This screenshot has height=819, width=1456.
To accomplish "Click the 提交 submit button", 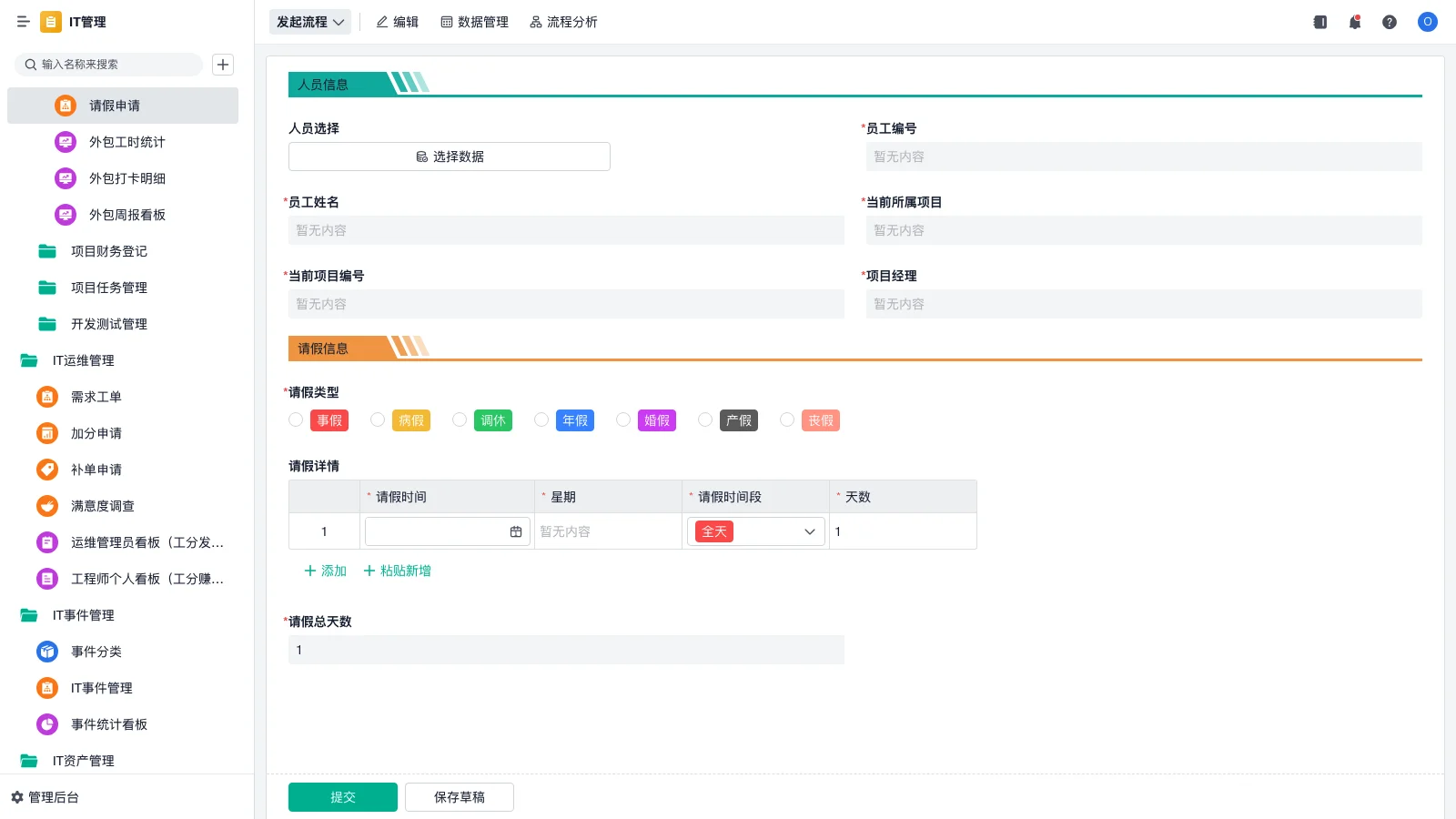I will click(342, 796).
